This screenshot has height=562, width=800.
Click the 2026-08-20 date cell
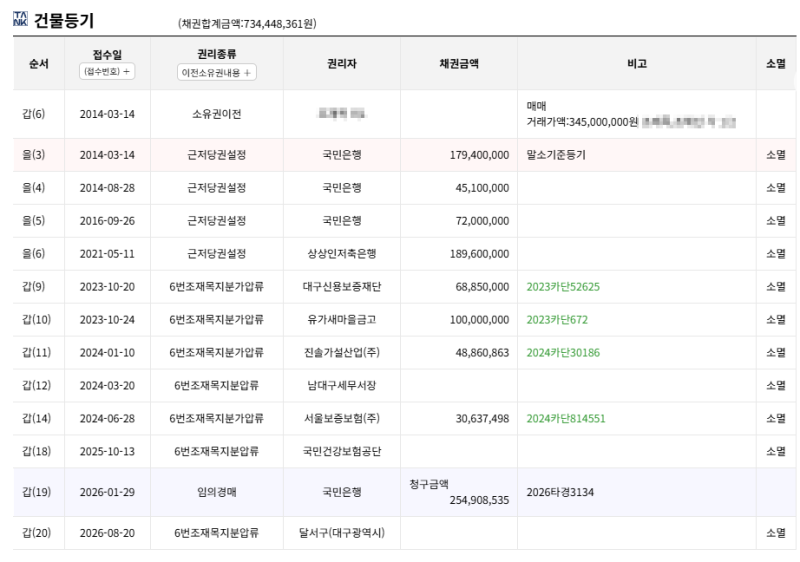(x=107, y=533)
